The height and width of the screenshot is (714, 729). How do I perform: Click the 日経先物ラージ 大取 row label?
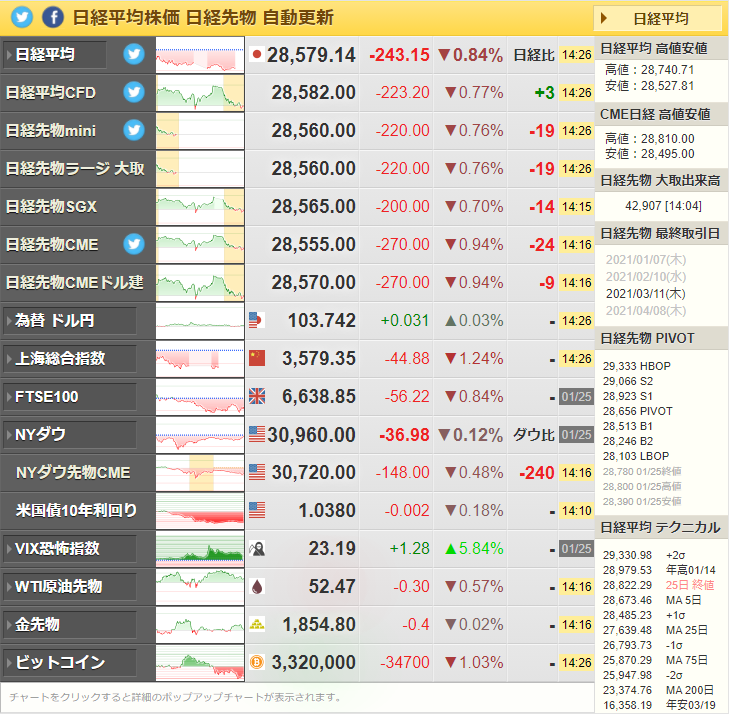coord(75,168)
